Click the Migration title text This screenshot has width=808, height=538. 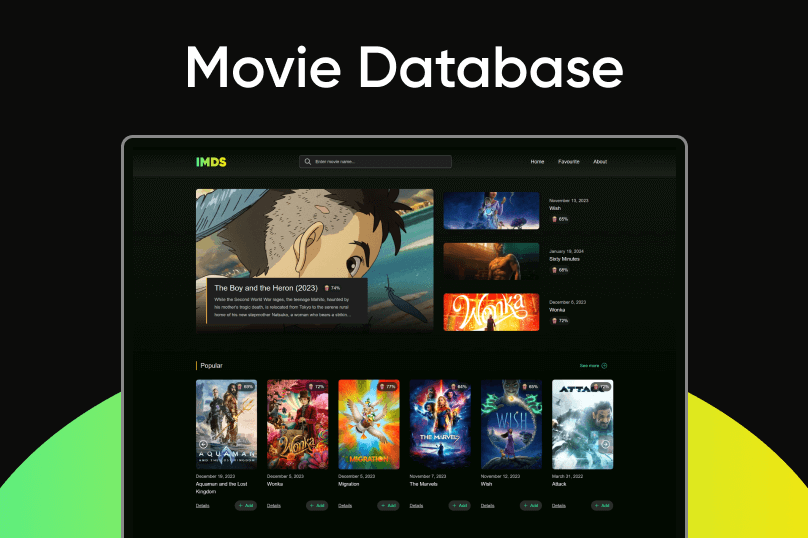(x=349, y=484)
